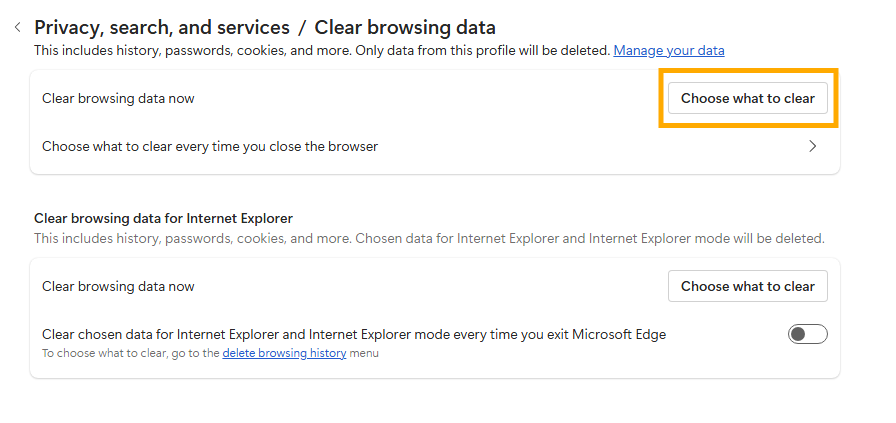Click the slash separator in the breadcrumb
The height and width of the screenshot is (423, 896).
[x=302, y=27]
